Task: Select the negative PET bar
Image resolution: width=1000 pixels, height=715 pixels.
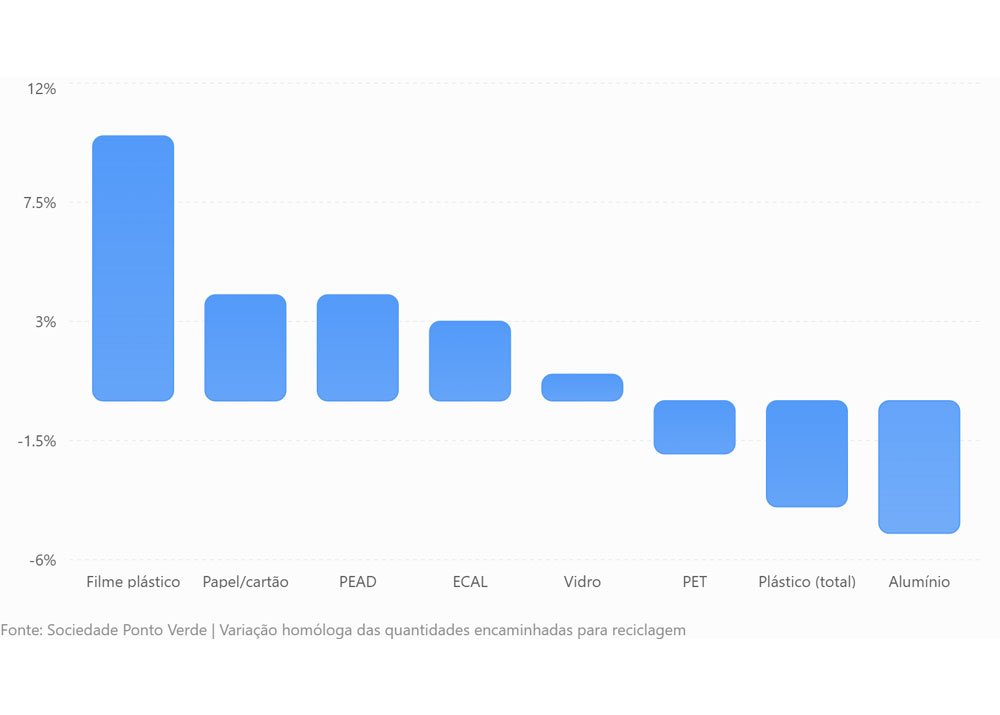Action: [x=694, y=427]
